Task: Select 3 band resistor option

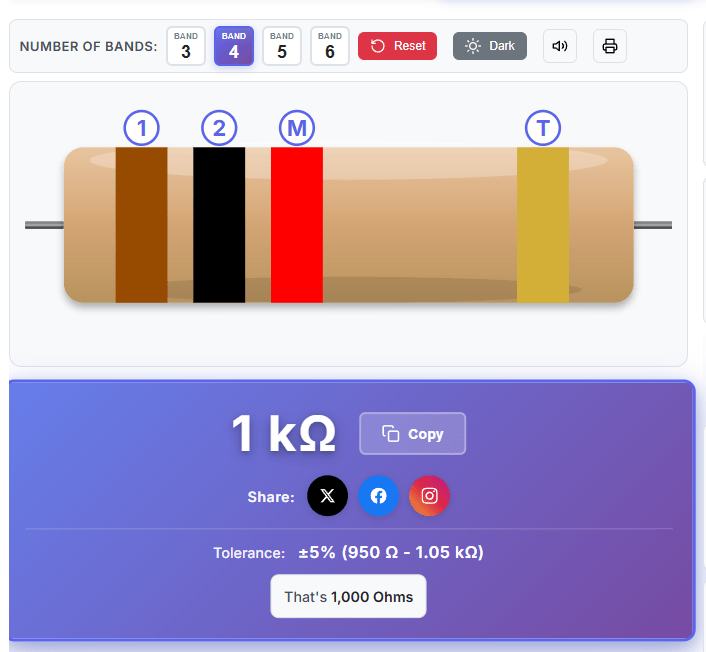Action: pyautogui.click(x=186, y=46)
